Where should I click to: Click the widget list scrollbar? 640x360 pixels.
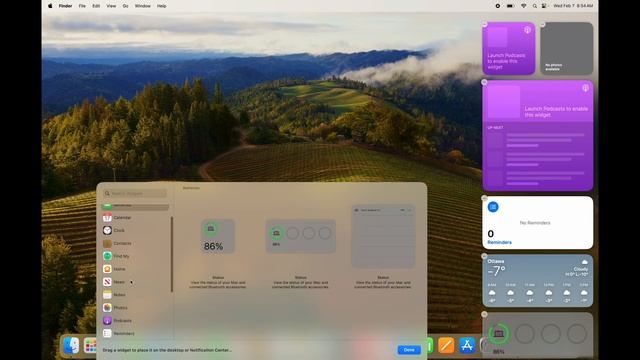pyautogui.click(x=172, y=254)
